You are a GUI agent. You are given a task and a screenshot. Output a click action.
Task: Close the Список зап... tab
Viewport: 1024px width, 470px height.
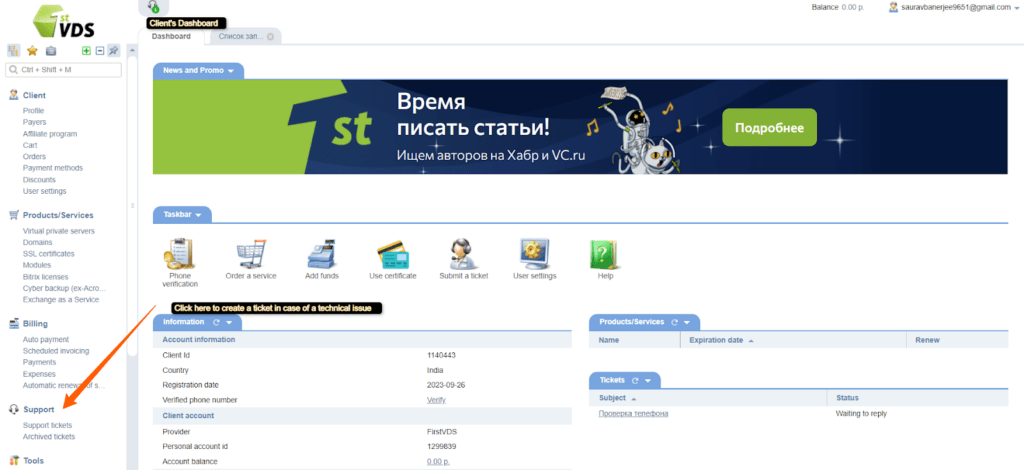[270, 37]
